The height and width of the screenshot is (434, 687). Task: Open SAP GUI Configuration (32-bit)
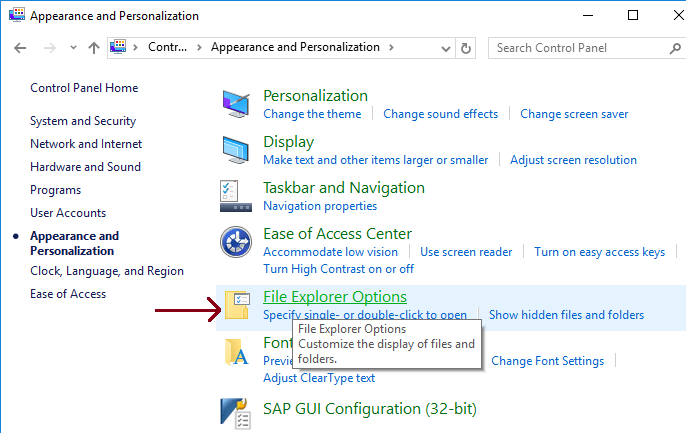pos(370,409)
